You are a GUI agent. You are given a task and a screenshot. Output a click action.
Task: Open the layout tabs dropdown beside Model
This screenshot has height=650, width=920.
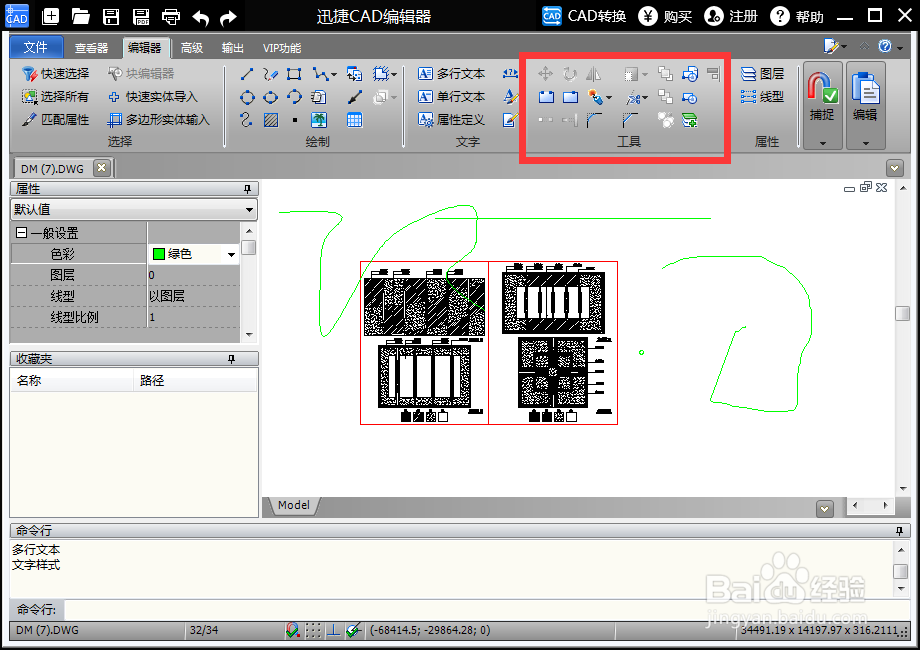pos(825,509)
